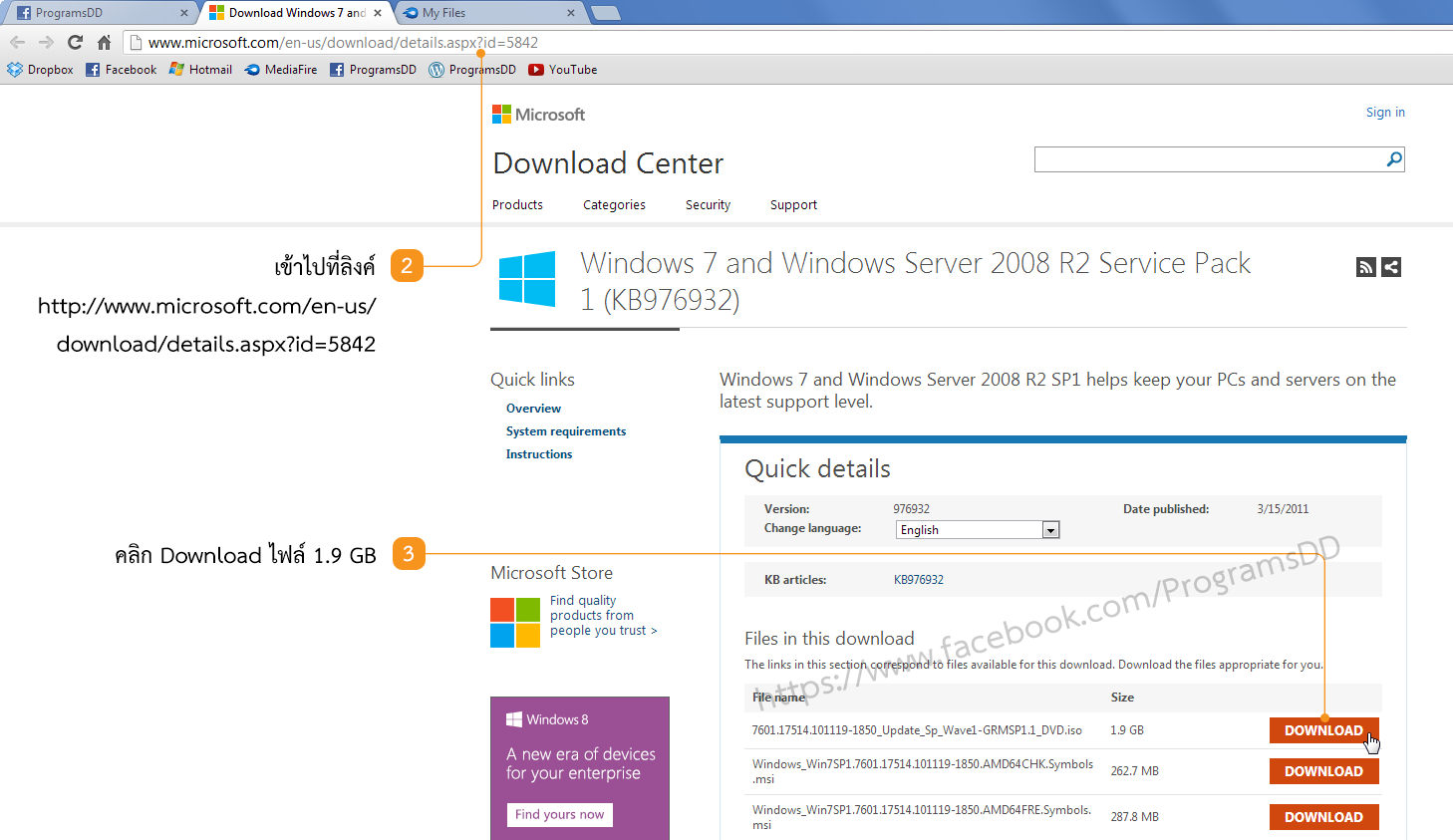Open the Categories menu
Image resolution: width=1453 pixels, height=840 pixels.
pyautogui.click(x=614, y=205)
